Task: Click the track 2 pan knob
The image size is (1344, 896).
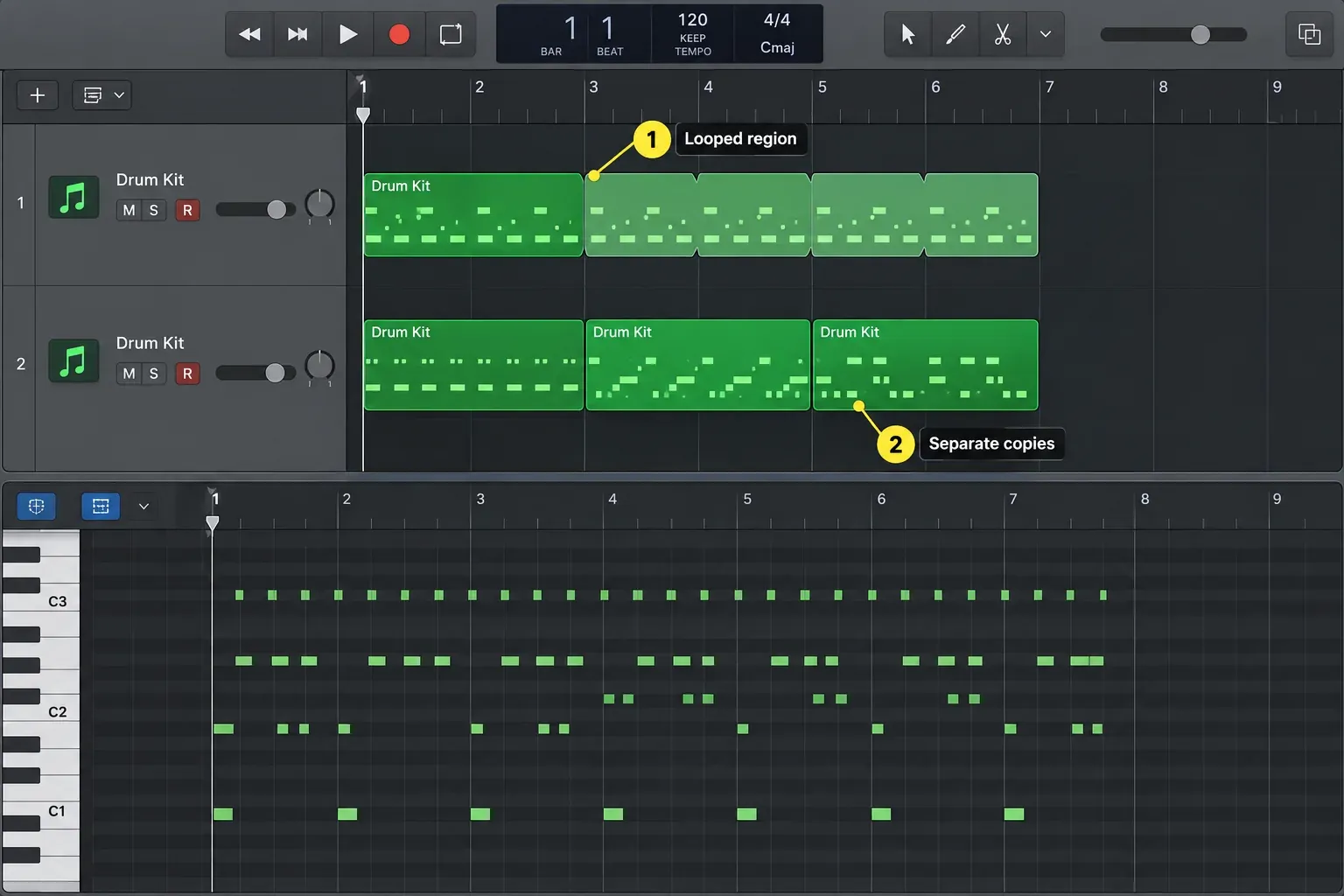Action: [319, 366]
